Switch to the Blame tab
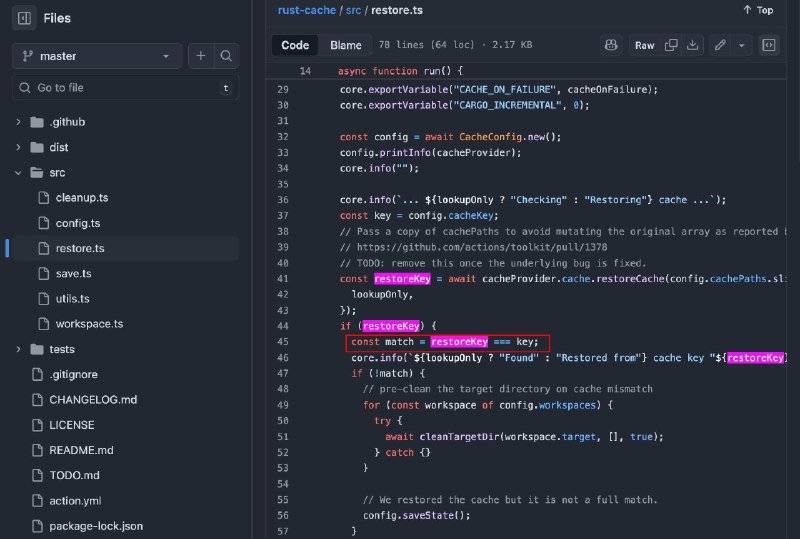This screenshot has height=539, width=800. pyautogui.click(x=346, y=45)
